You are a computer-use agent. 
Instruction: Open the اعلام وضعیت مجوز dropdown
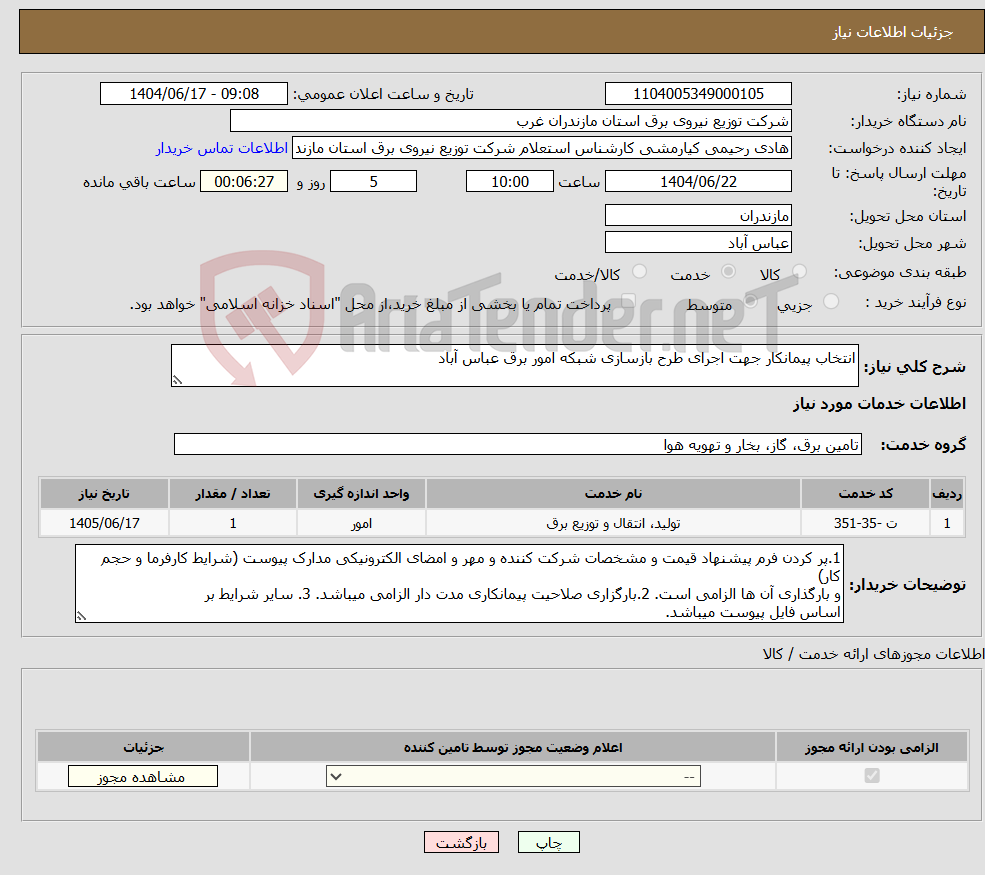pyautogui.click(x=512, y=776)
